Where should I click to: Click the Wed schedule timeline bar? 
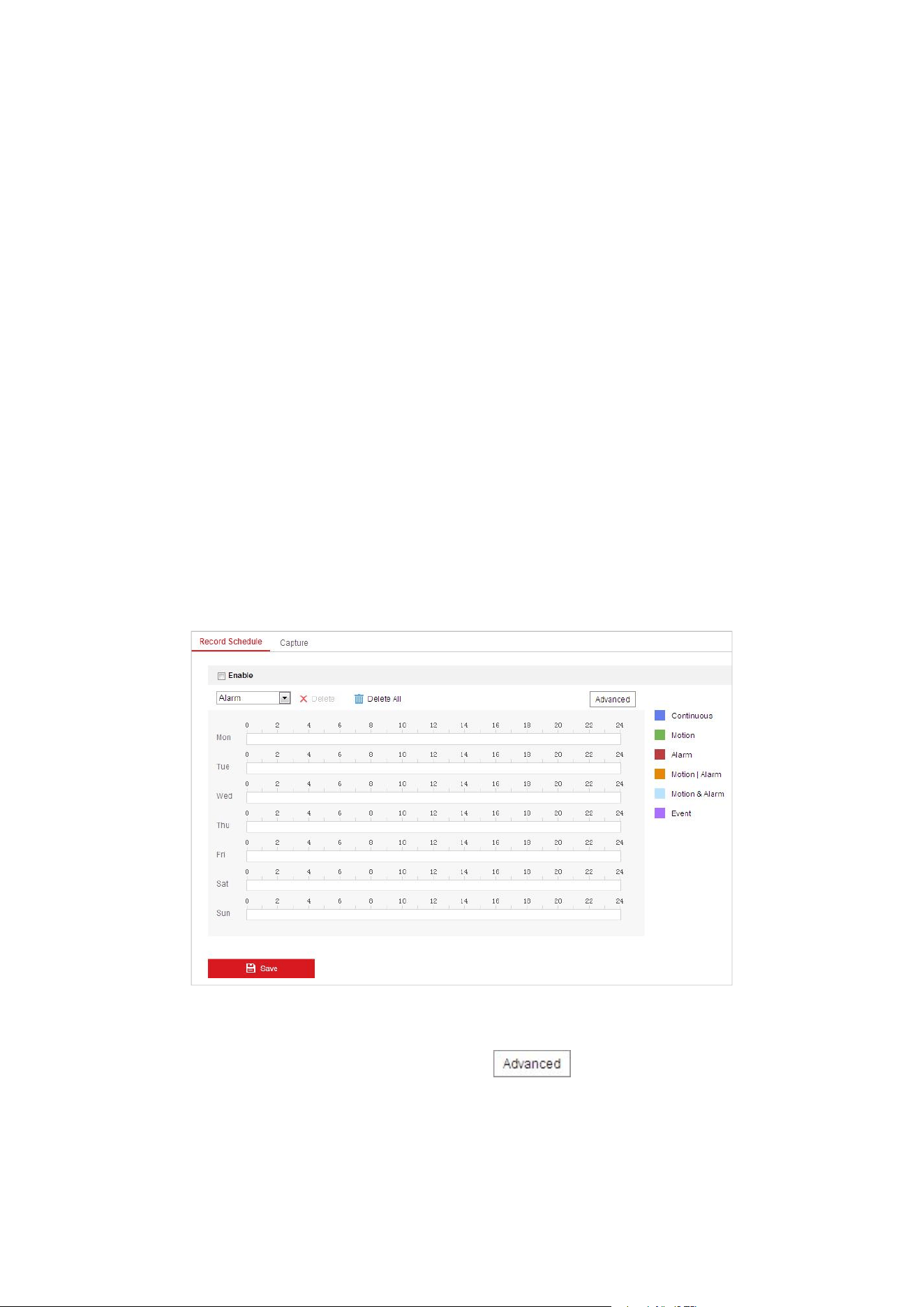[x=433, y=797]
